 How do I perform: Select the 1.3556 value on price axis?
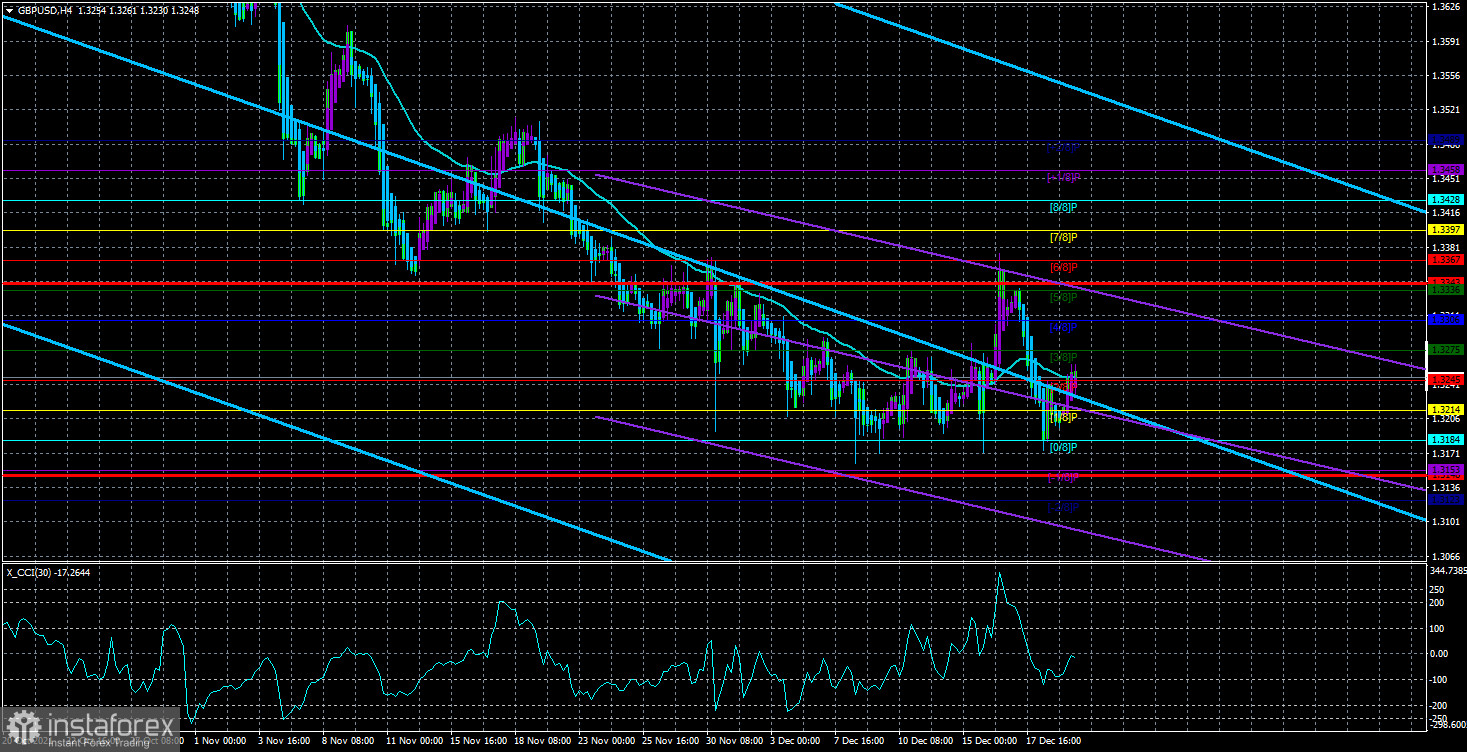(x=1447, y=76)
